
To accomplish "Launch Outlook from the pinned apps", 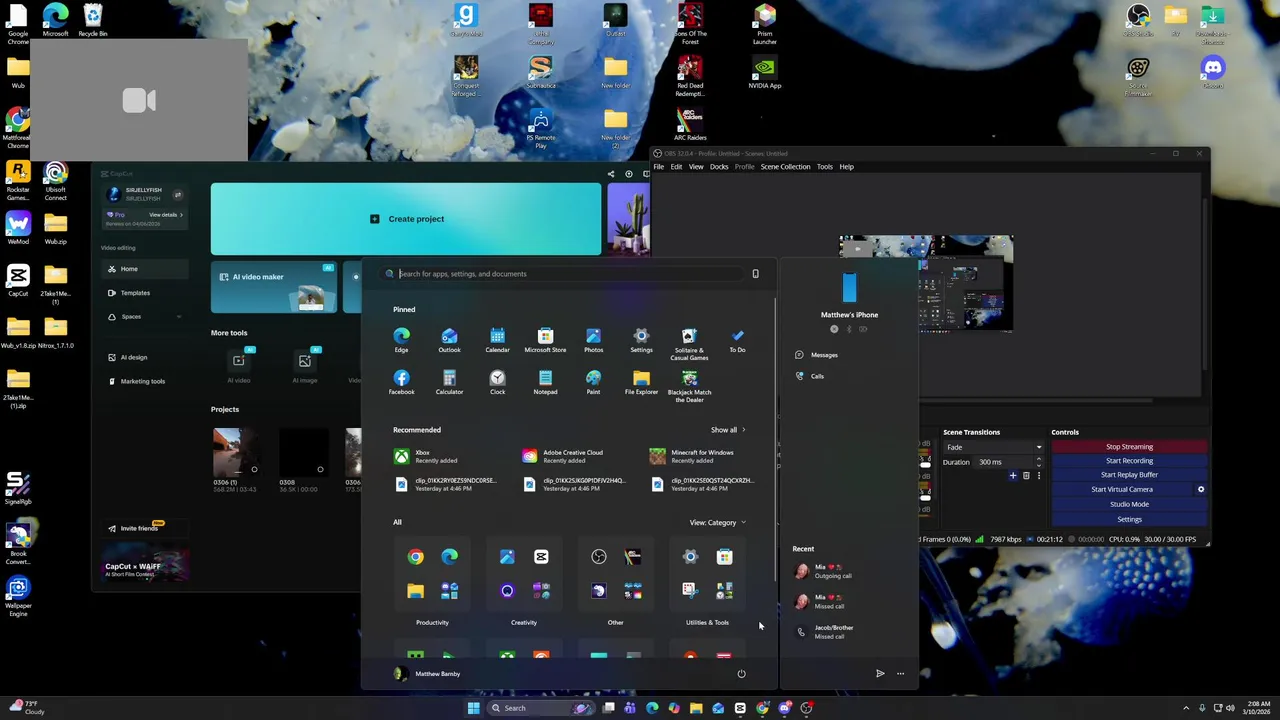I will (x=449, y=340).
